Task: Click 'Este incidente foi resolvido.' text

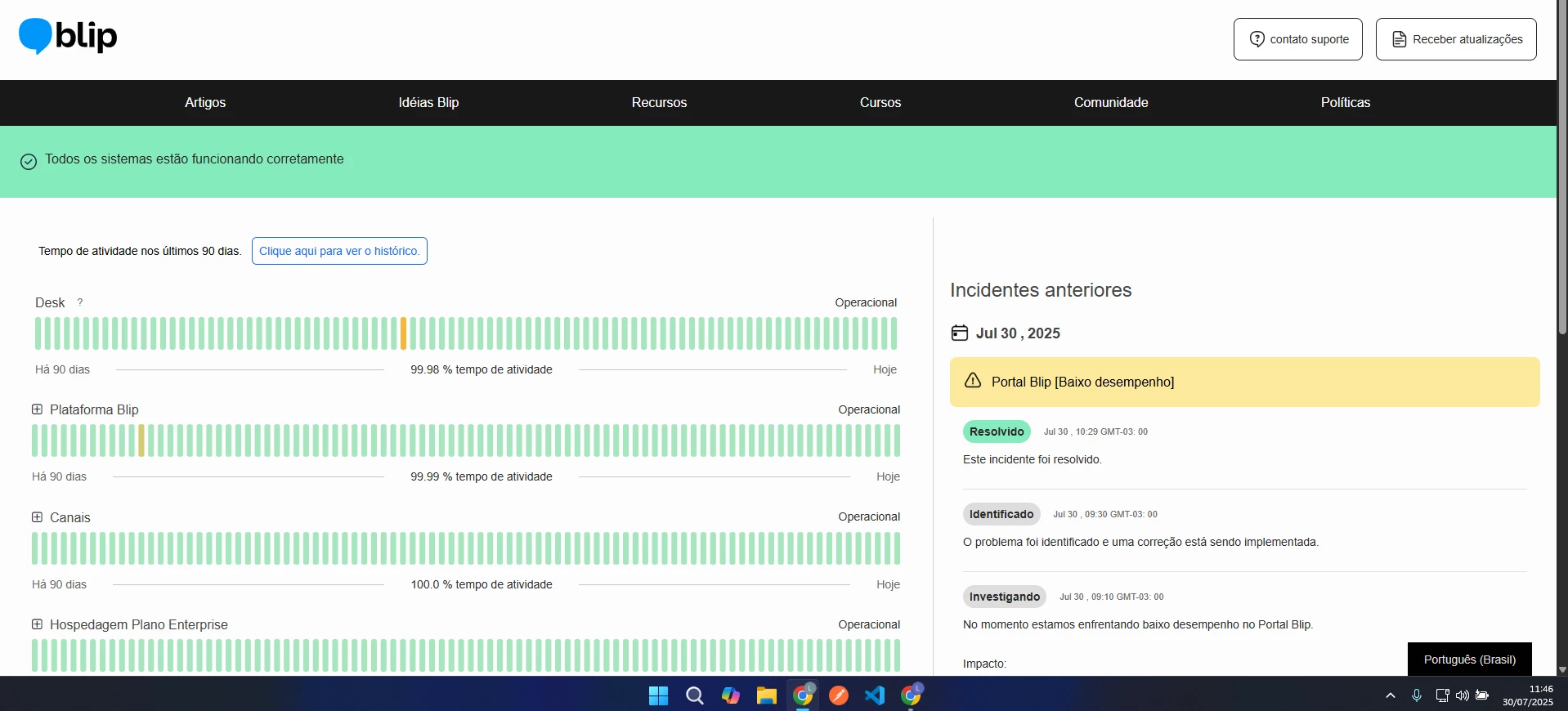Action: [1033, 459]
